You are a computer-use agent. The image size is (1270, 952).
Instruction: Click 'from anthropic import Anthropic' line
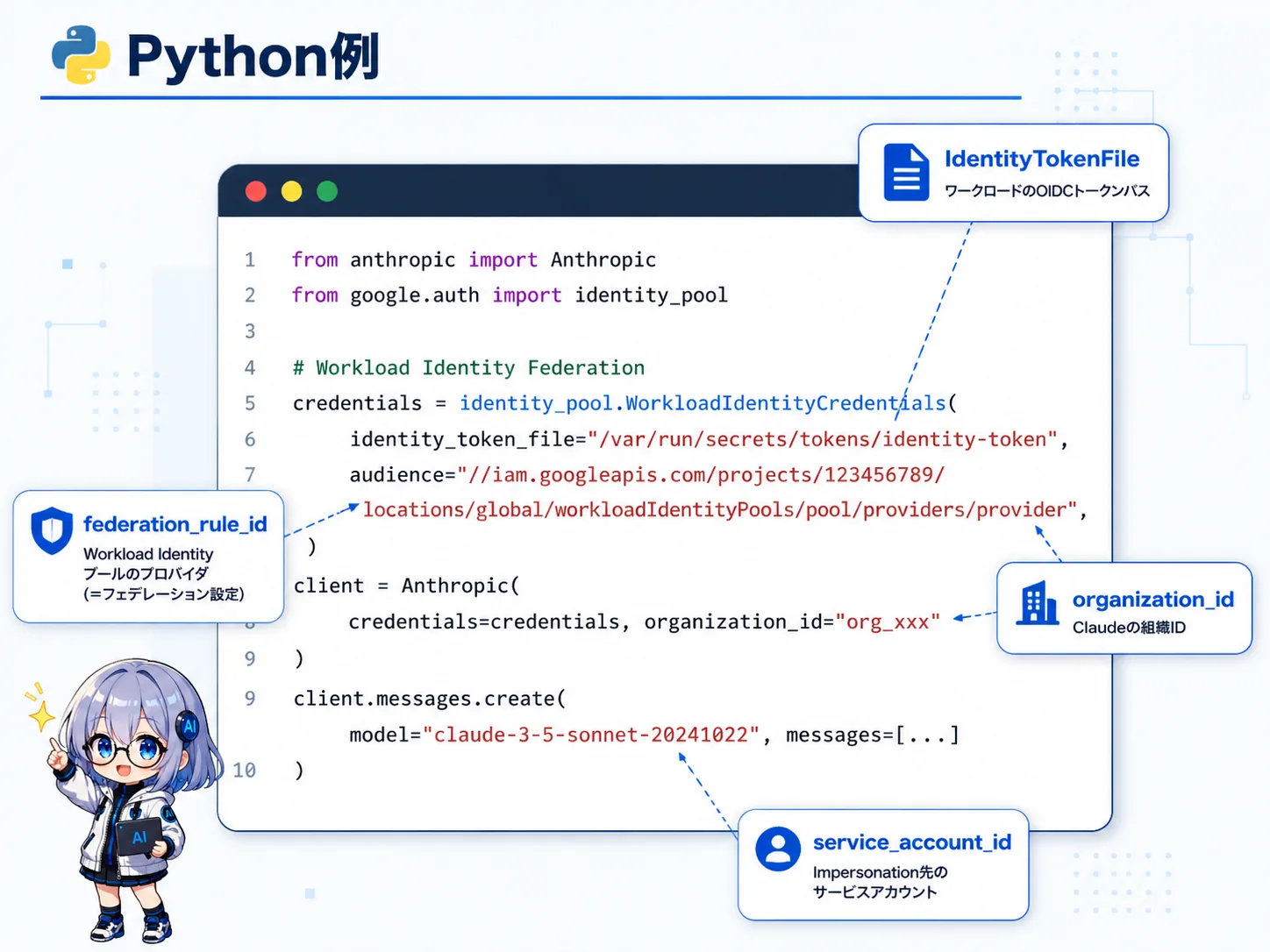click(x=474, y=259)
